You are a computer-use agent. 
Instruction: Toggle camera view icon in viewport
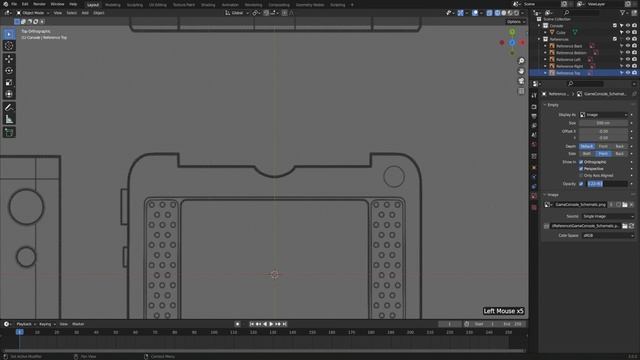click(x=521, y=81)
